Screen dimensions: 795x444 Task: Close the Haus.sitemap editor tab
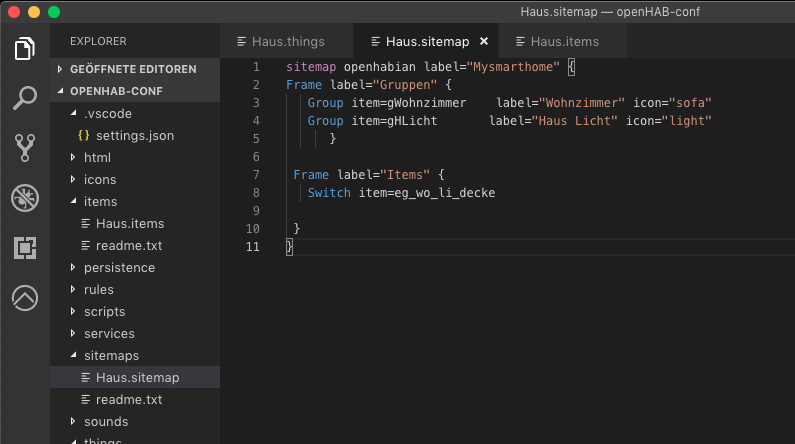click(x=484, y=42)
